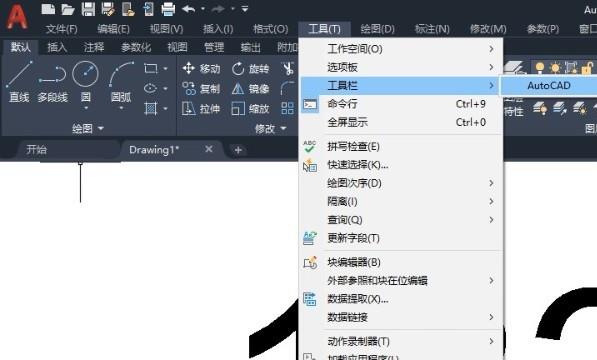The image size is (597, 360).
Task: Open the 绘图(D) menu
Action: click(x=377, y=29)
